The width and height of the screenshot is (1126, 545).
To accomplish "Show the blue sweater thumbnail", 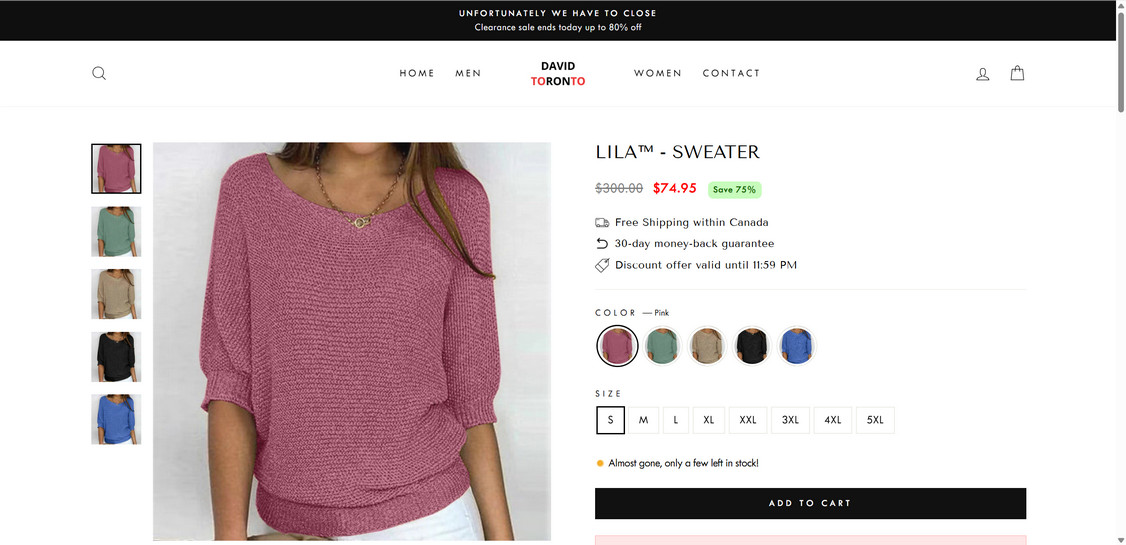I will 116,419.
